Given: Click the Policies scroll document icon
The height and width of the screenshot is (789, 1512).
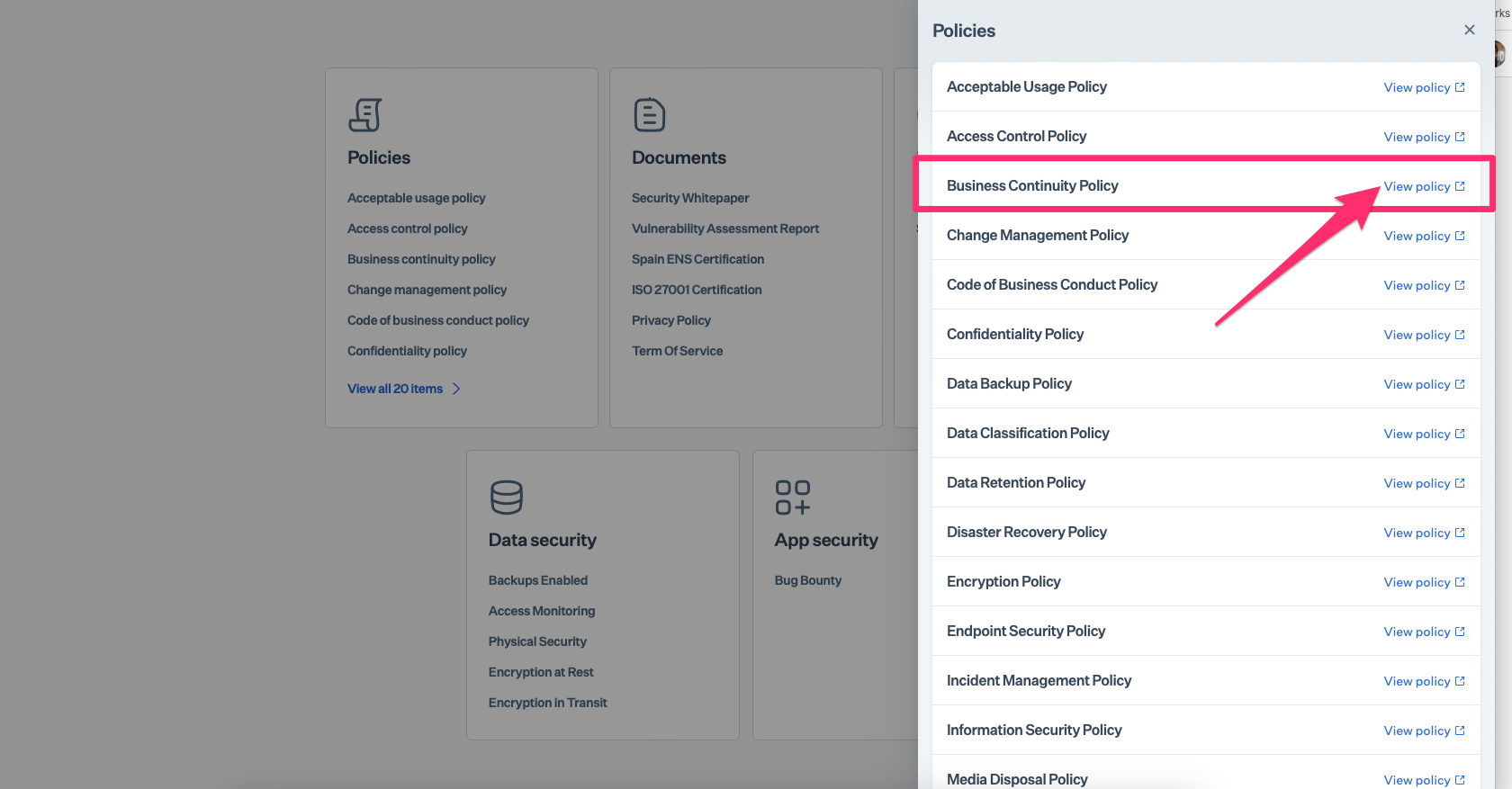Looking at the screenshot, I should 365,115.
